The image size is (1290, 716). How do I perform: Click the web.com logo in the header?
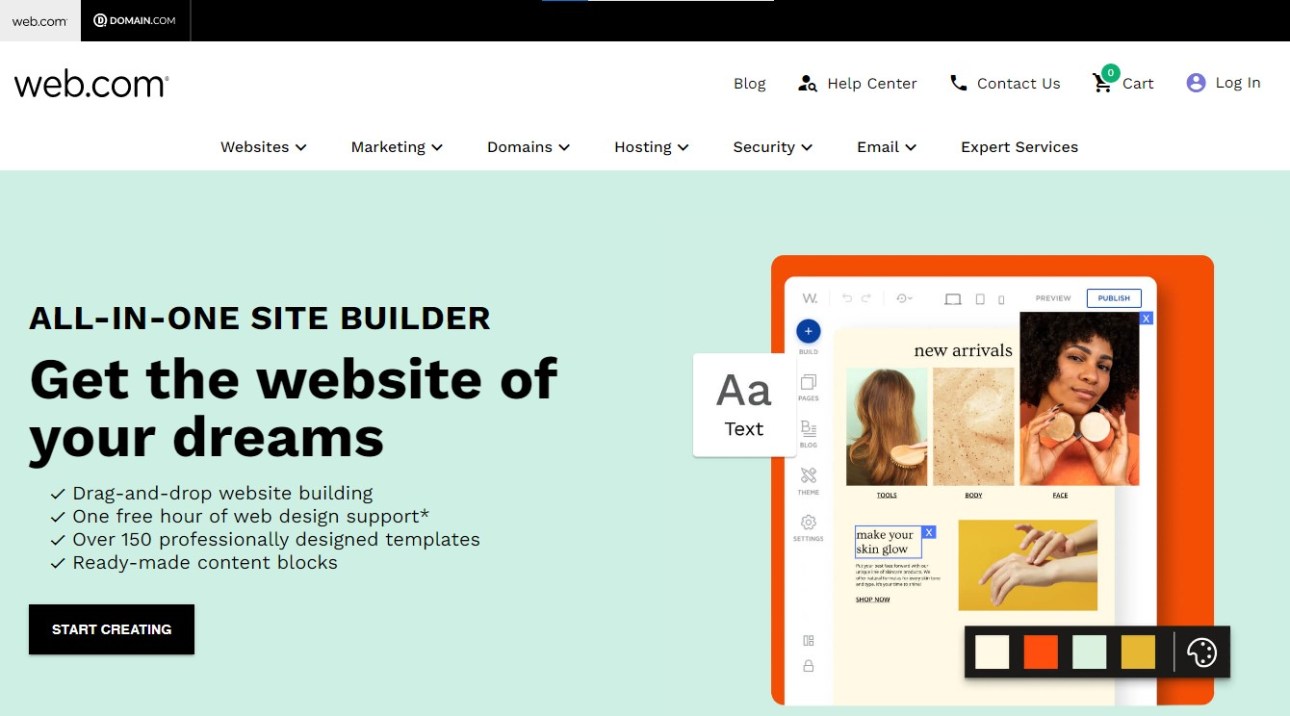pos(91,84)
